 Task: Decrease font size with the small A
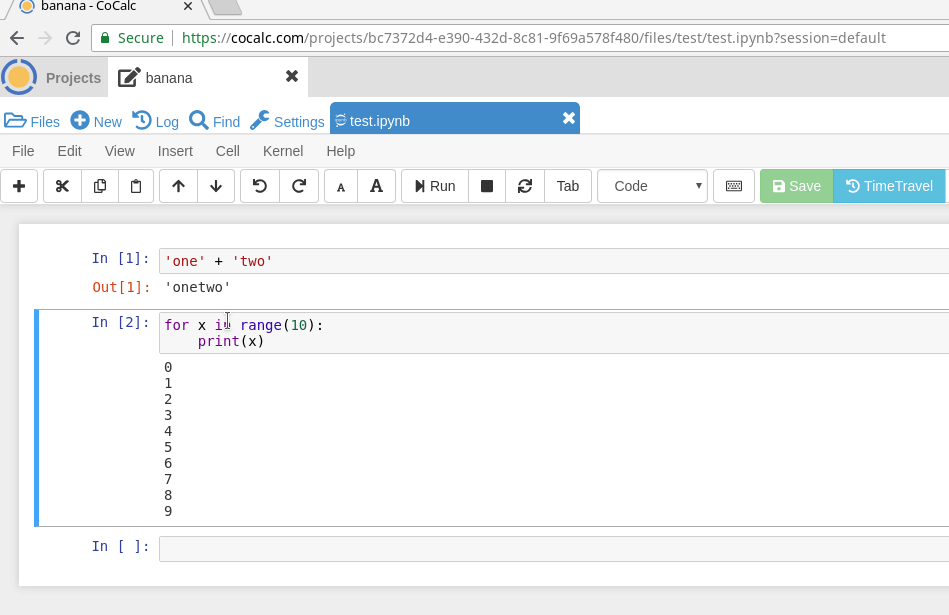click(x=341, y=186)
